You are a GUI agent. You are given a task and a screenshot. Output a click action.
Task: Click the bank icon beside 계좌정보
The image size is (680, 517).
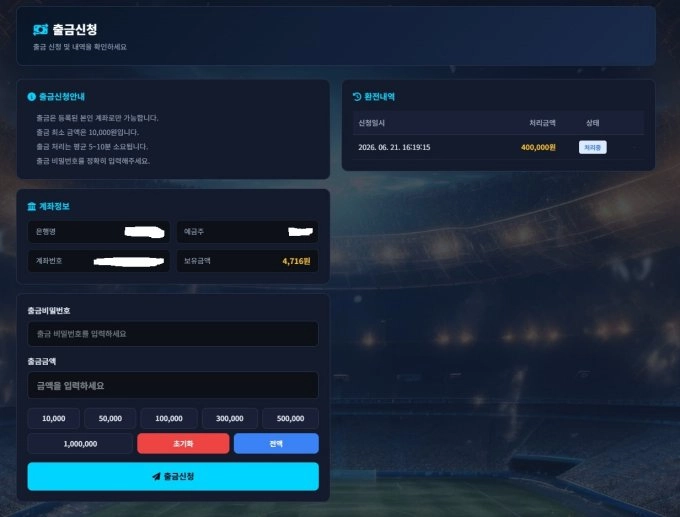32,206
